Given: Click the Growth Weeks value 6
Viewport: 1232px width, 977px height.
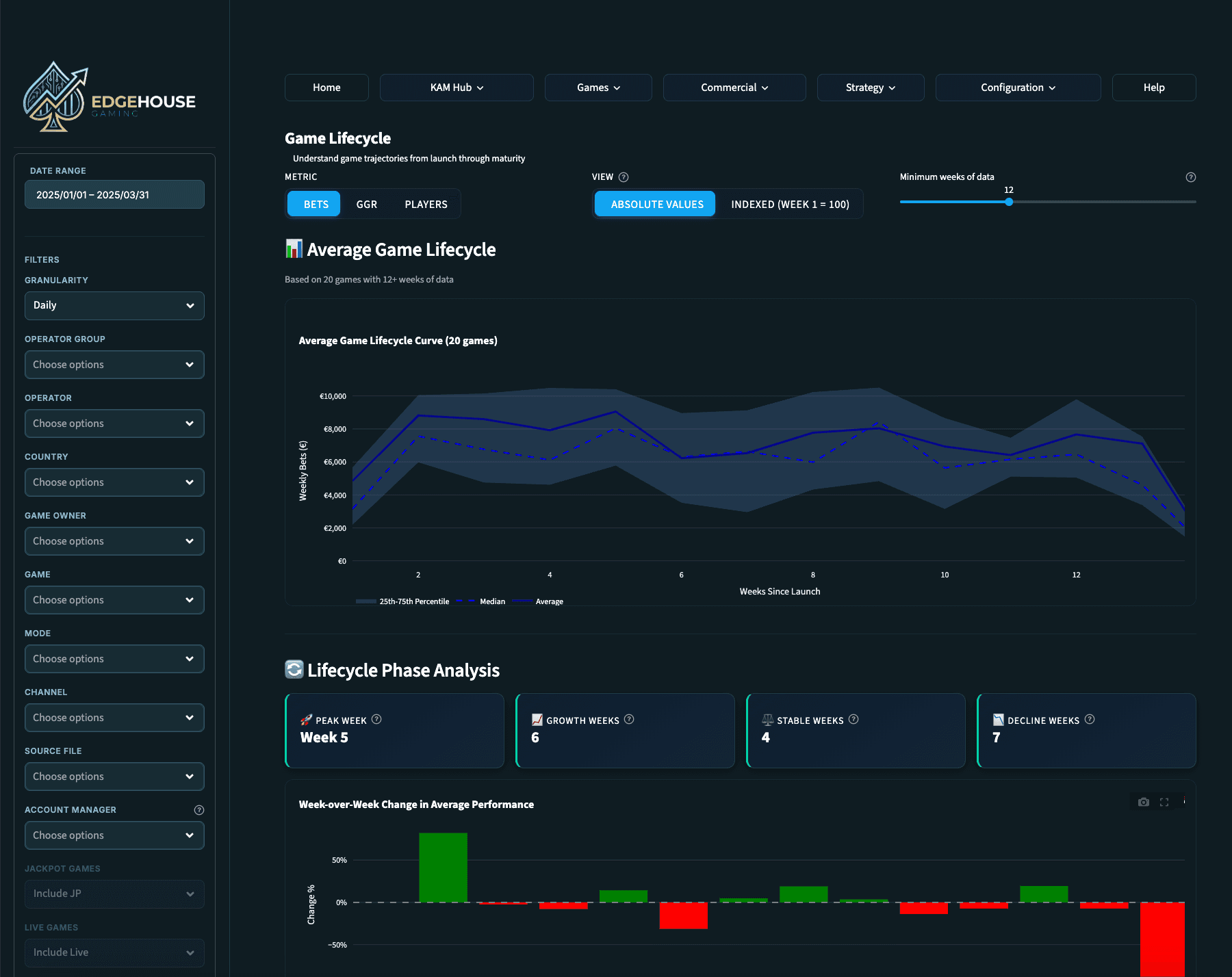Looking at the screenshot, I should (535, 738).
